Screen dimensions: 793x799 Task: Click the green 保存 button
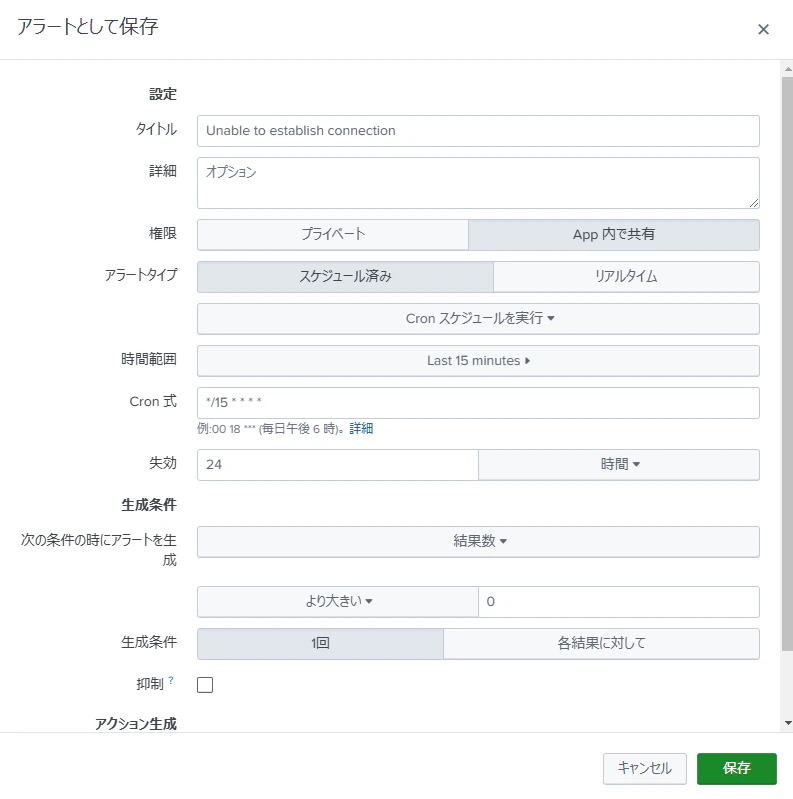[x=736, y=768]
